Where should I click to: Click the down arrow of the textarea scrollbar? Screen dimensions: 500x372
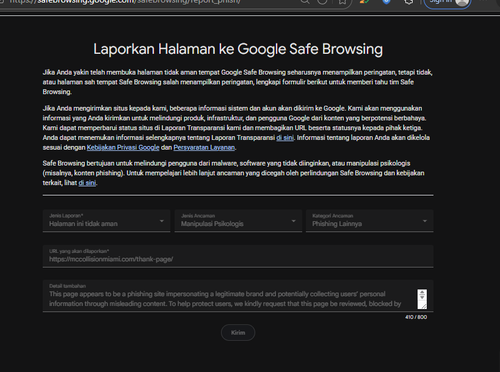point(422,297)
